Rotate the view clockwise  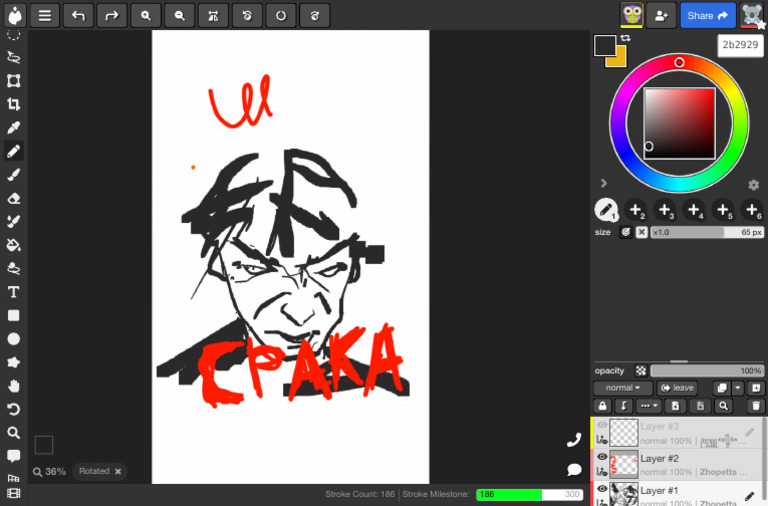[x=314, y=16]
